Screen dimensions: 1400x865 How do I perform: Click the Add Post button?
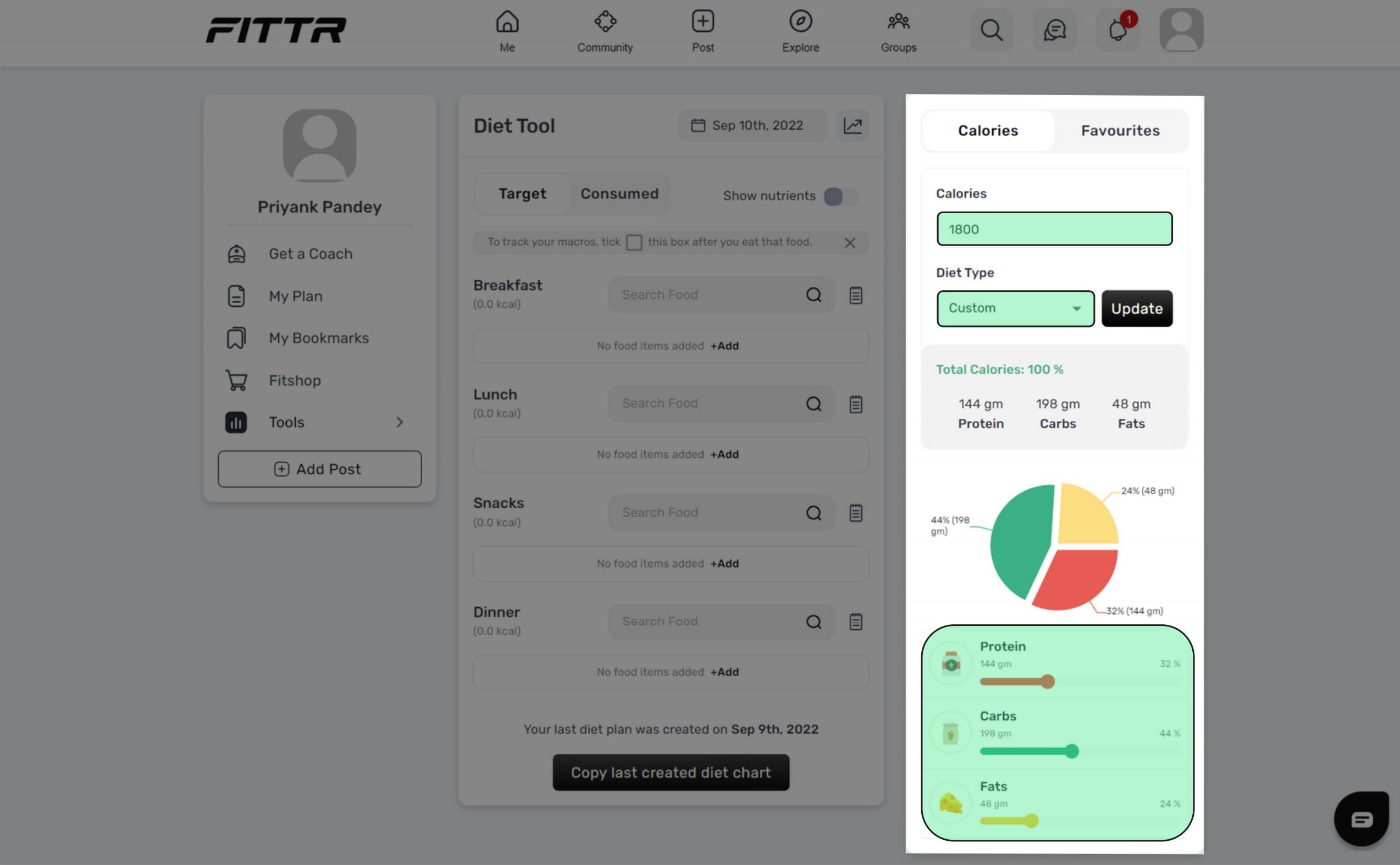320,469
